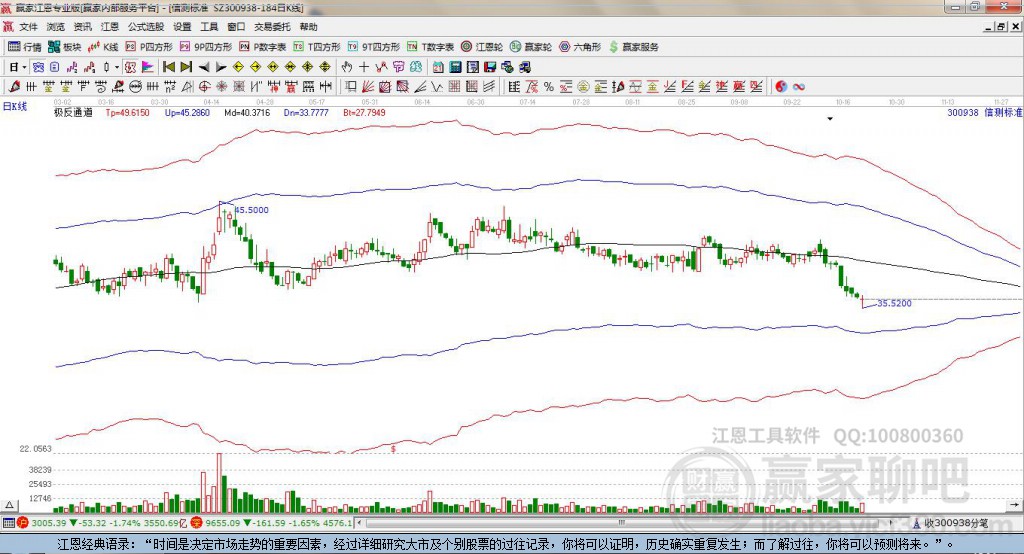Click the 收300938分笔 status entry
This screenshot has width=1024, height=554.
(950, 523)
